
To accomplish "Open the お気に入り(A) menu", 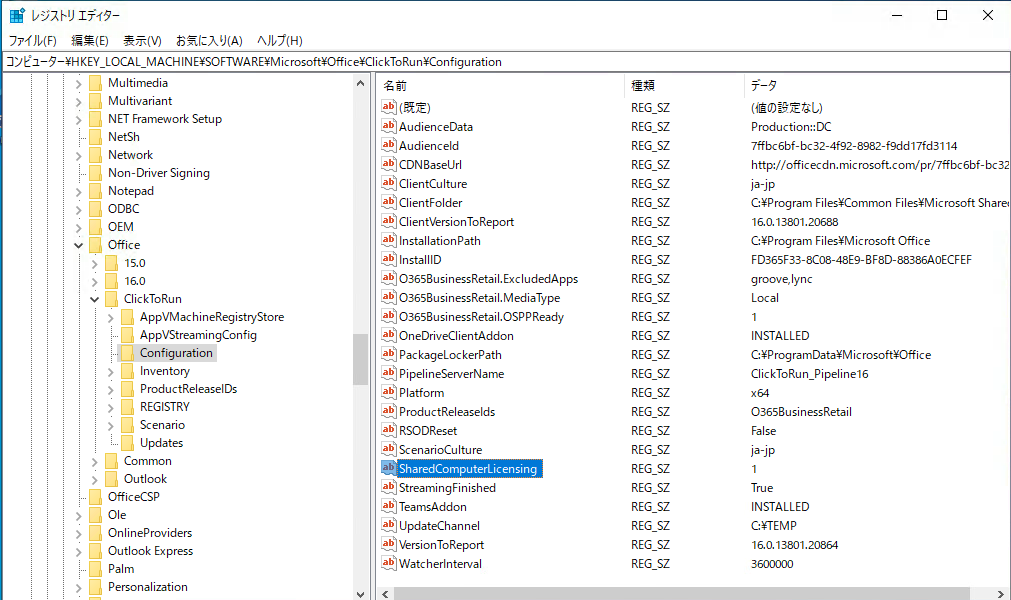I will [x=210, y=41].
